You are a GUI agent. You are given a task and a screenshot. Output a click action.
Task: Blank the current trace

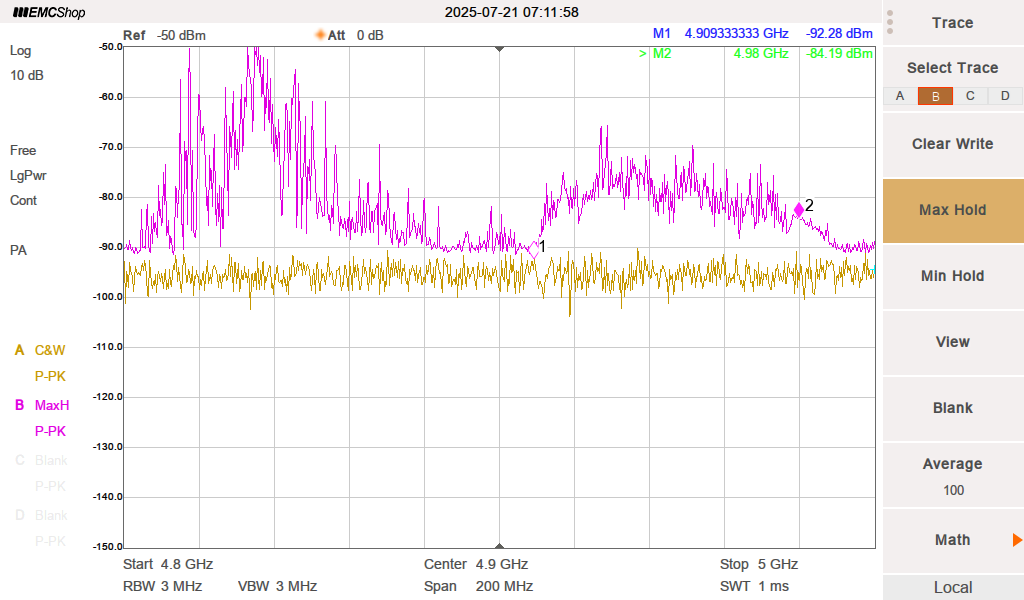(x=952, y=408)
